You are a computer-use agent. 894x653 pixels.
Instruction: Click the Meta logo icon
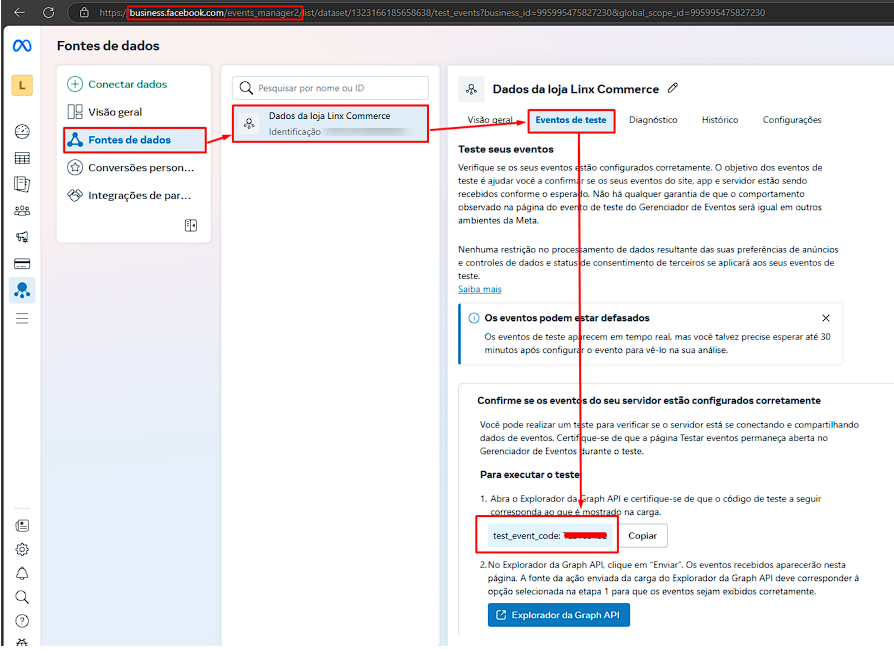(x=22, y=46)
